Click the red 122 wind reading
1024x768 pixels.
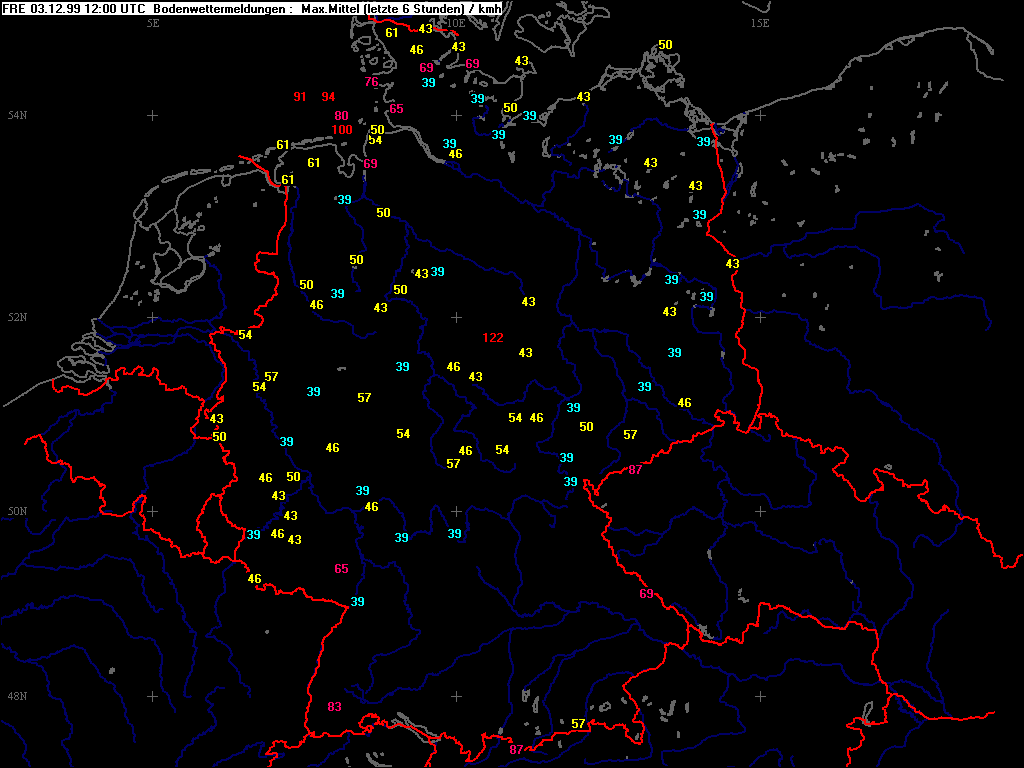pos(493,338)
